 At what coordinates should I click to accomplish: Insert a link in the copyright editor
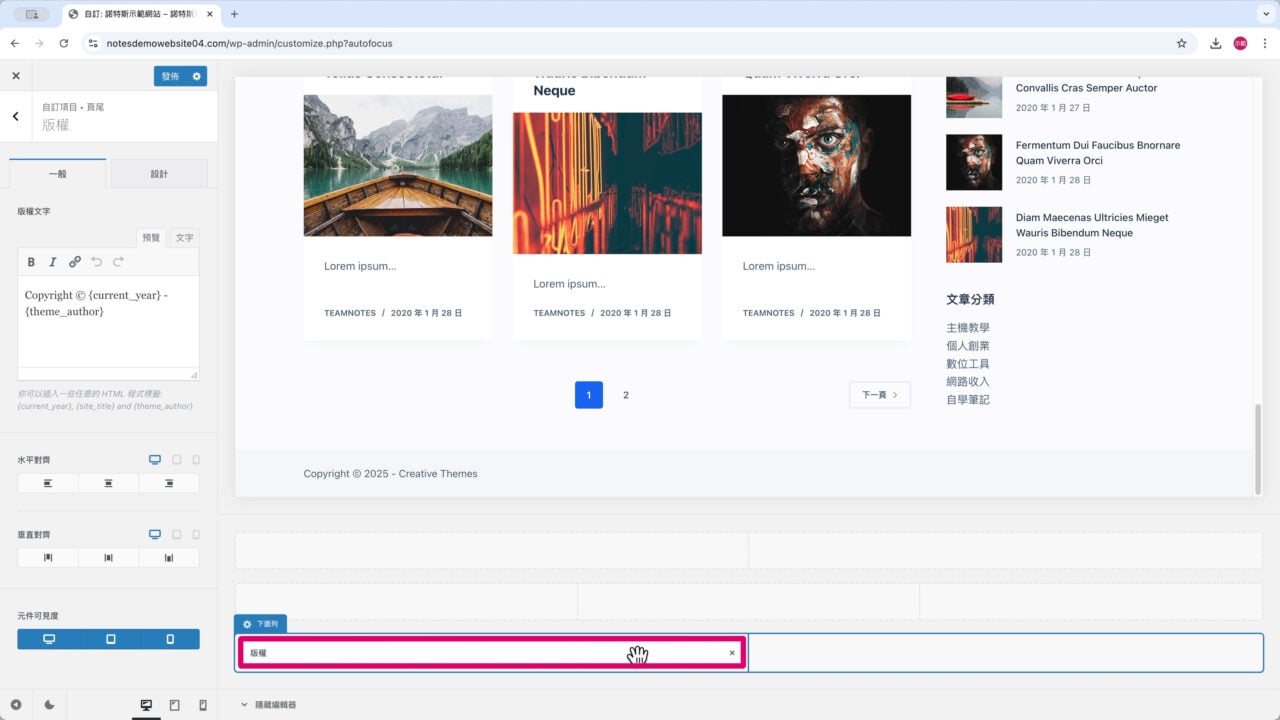point(75,262)
